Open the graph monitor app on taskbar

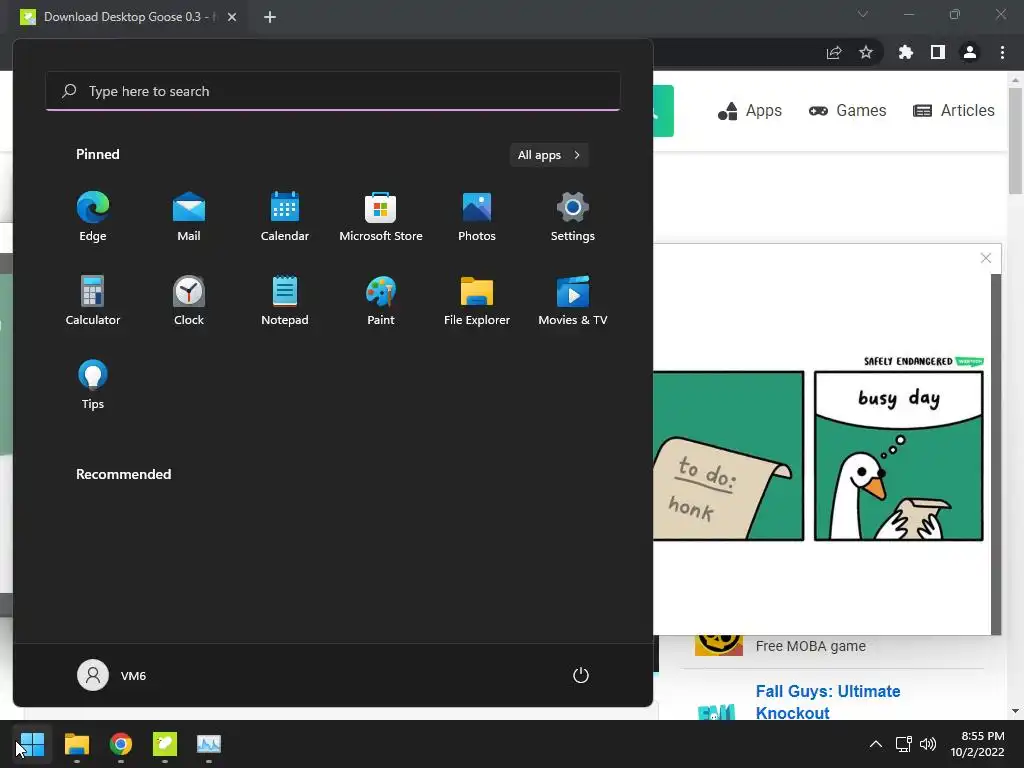pos(209,744)
